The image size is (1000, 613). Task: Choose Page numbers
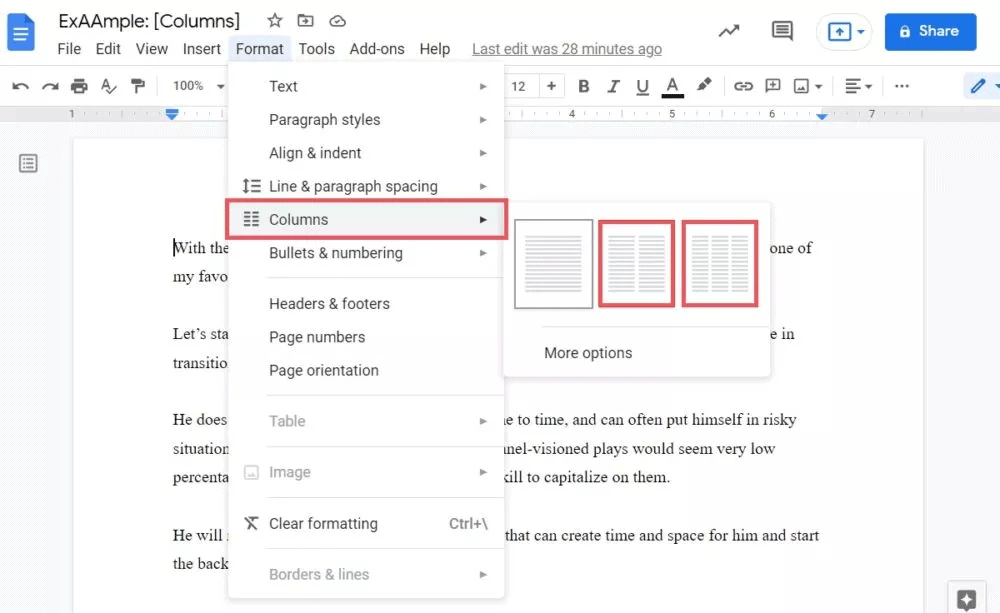366,337
